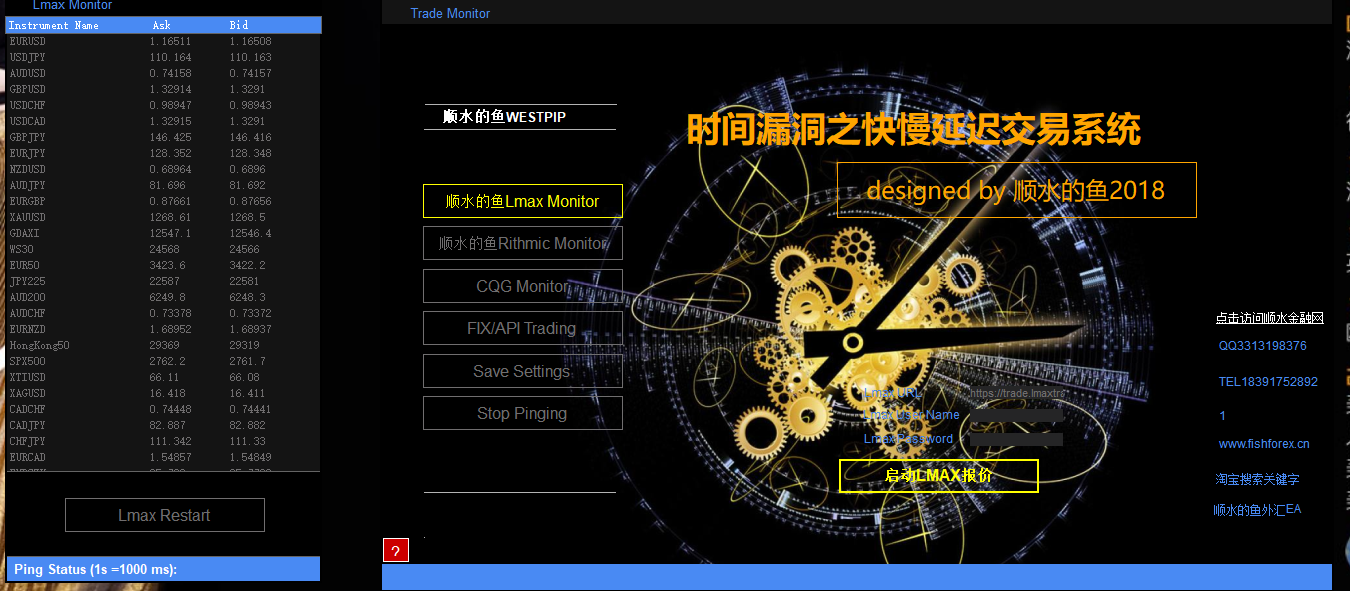The image size is (1350, 591).
Task: Select the EUR50 instrument row
Action: coord(163,265)
